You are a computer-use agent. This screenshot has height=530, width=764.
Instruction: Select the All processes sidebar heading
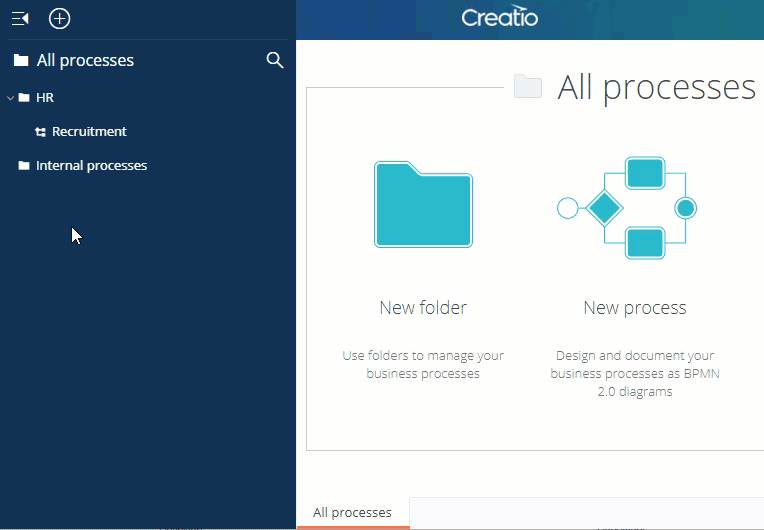tap(85, 60)
